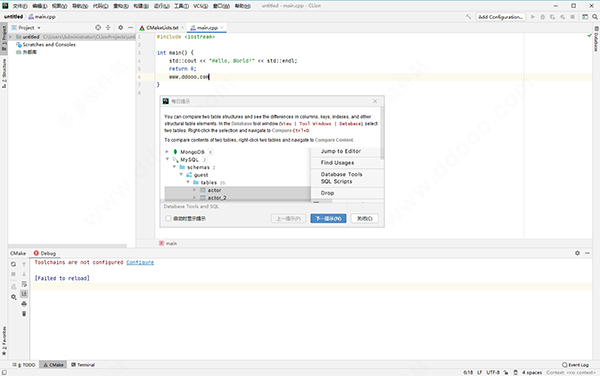The height and width of the screenshot is (376, 600).
Task: Switch to CMakeLists.txt editor tab
Action: click(x=162, y=28)
